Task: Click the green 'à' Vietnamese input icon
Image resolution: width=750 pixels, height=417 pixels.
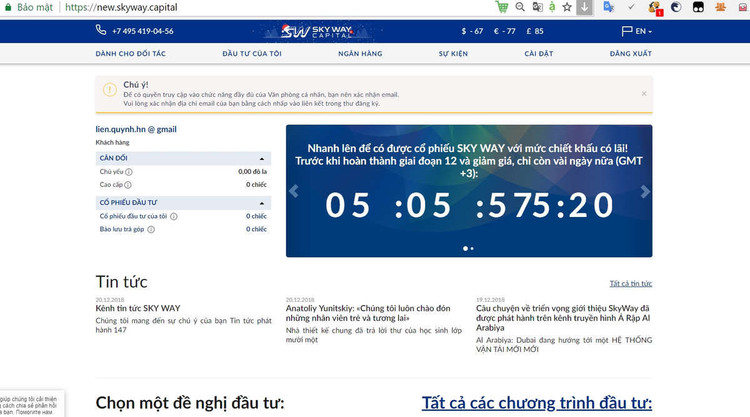Action: (552, 7)
